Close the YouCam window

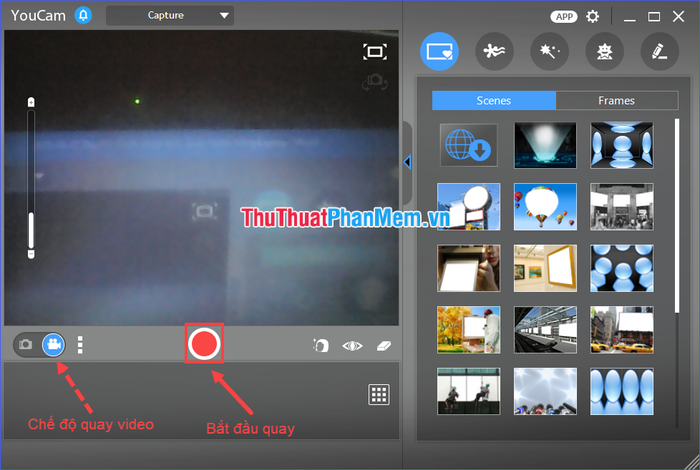point(679,17)
